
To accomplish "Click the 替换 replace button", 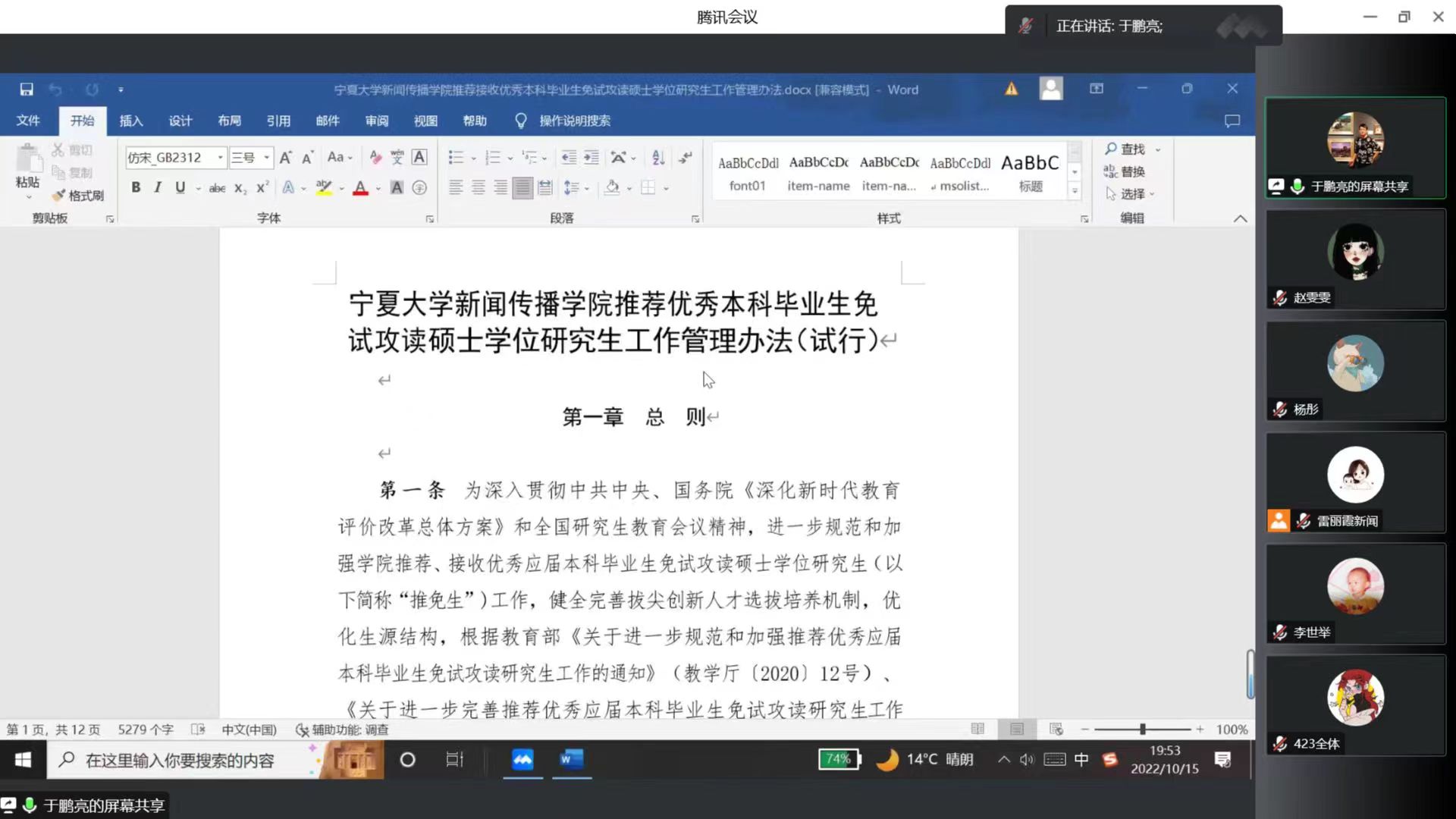I will [x=1125, y=172].
